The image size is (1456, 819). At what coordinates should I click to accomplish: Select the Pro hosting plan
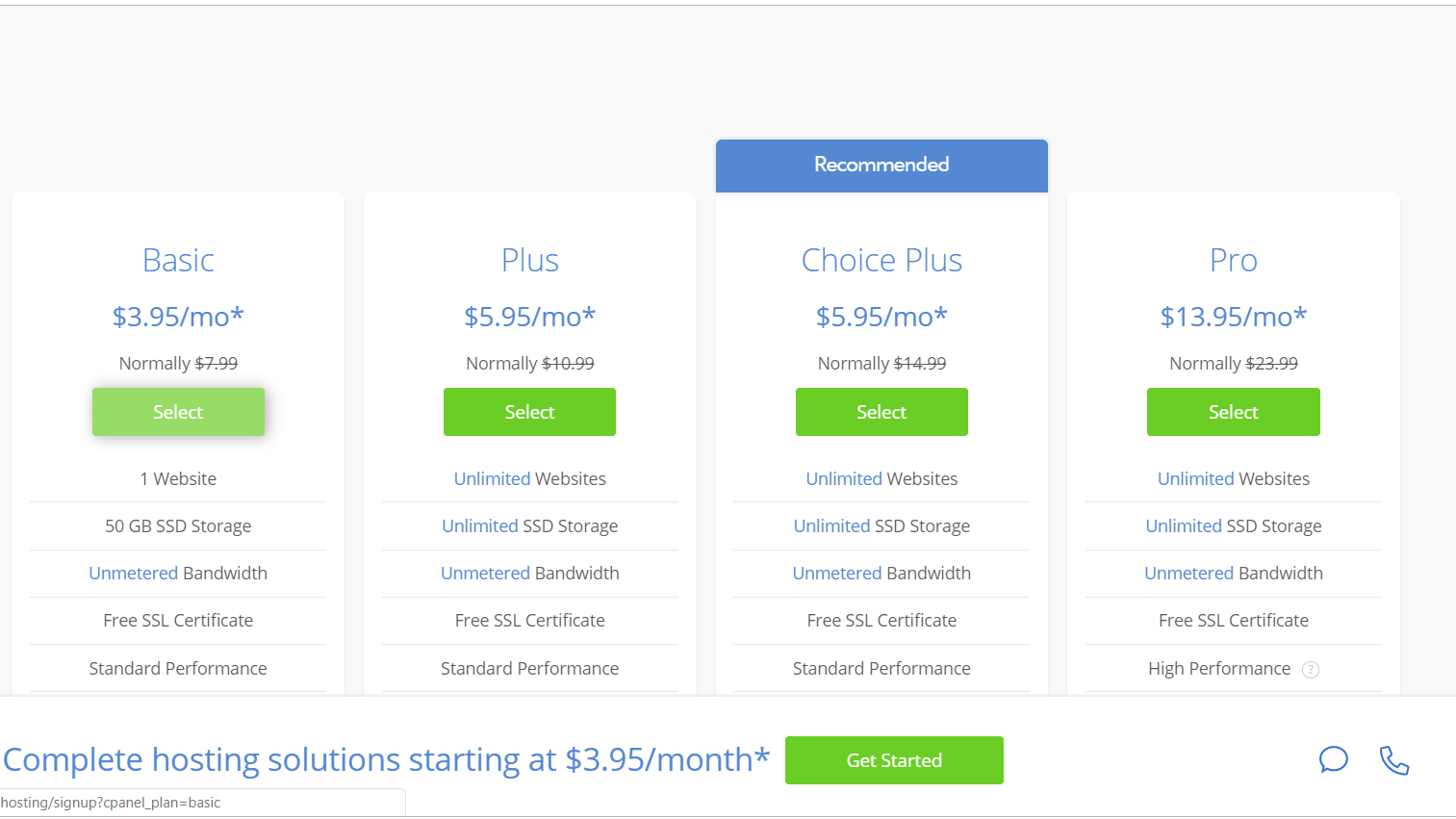click(1233, 412)
